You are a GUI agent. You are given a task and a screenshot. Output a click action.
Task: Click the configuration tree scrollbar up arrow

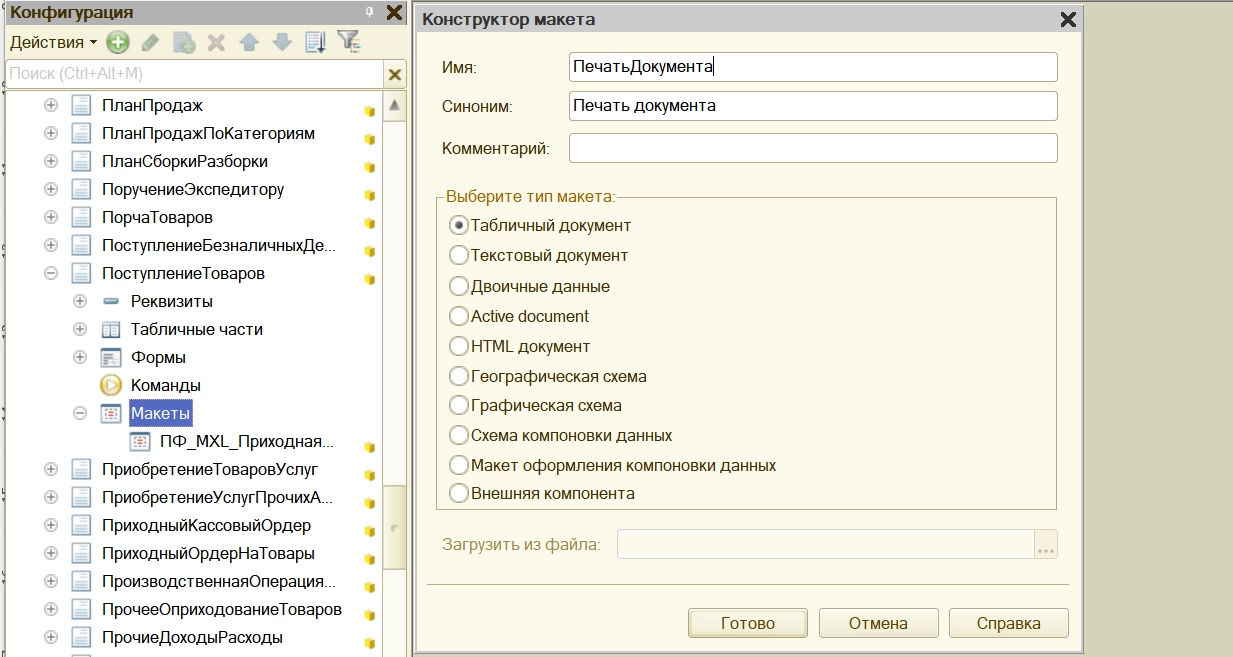pyautogui.click(x=395, y=106)
